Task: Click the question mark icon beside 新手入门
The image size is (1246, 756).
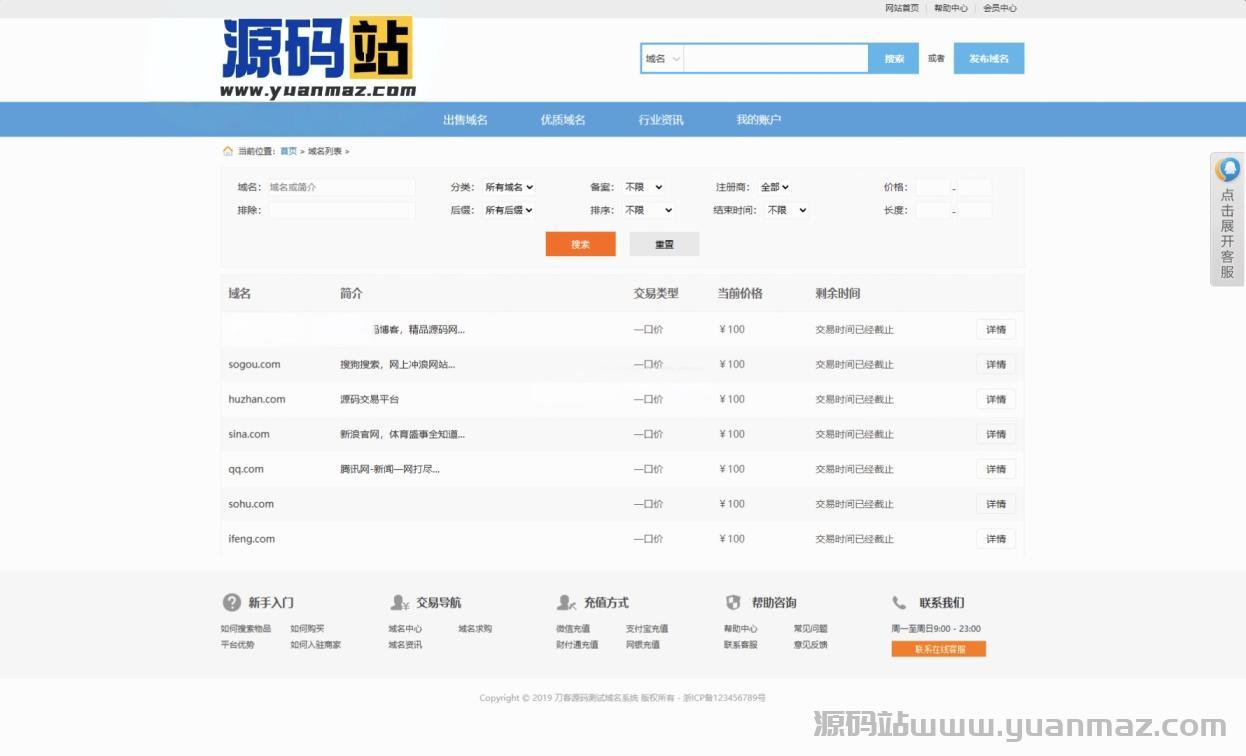Action: click(x=231, y=602)
